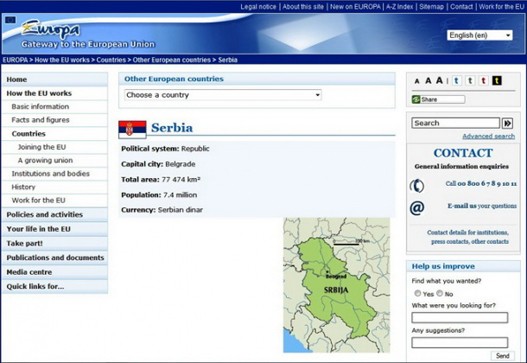Click the Send button

tap(502, 356)
